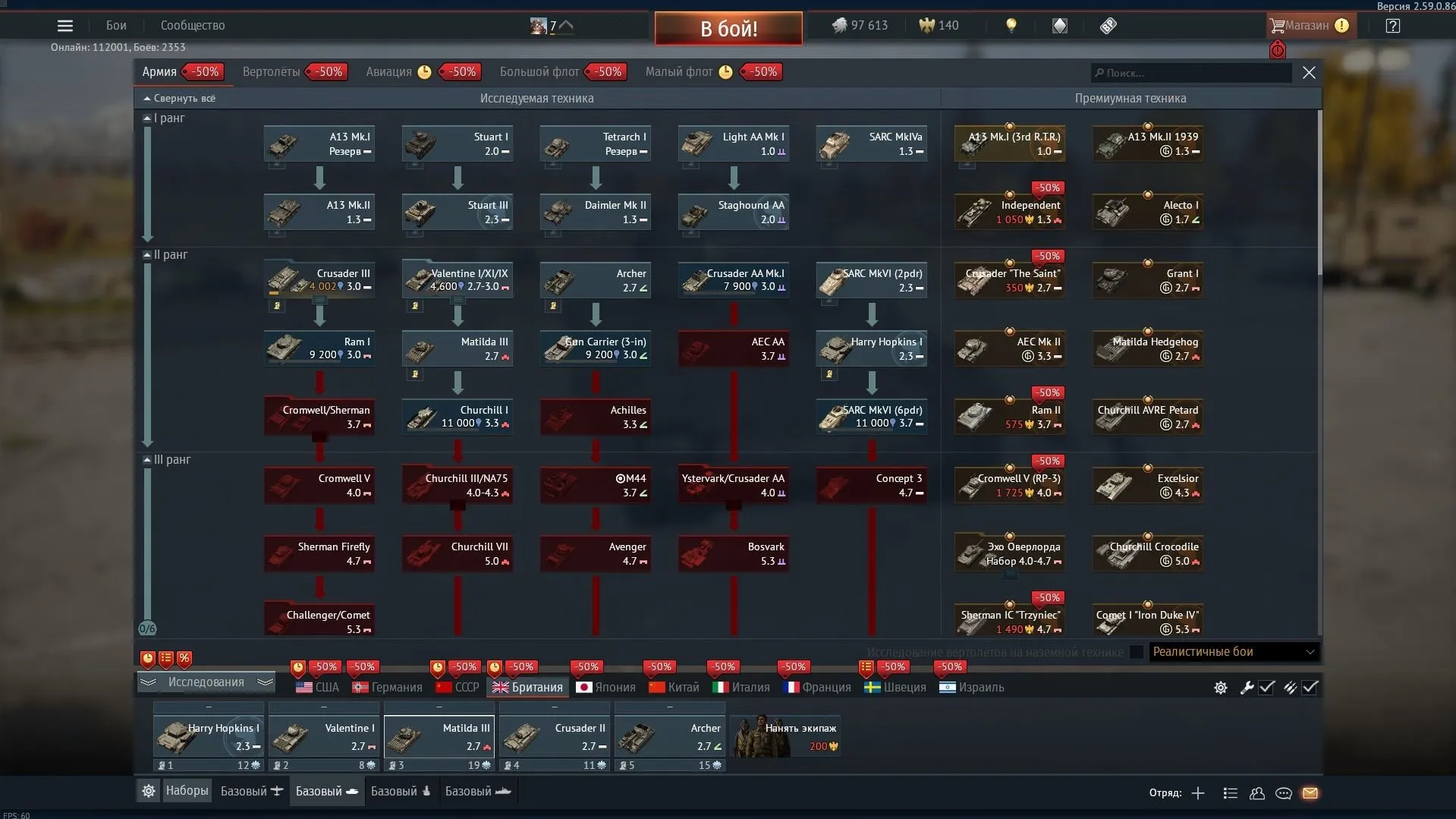Select the Германия nation tab
This screenshot has height=819, width=1456.
387,688
